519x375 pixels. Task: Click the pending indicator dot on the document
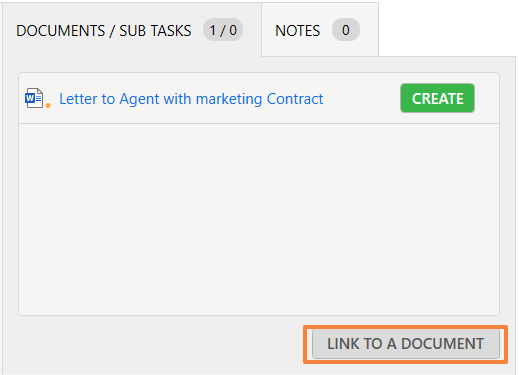(x=48, y=106)
